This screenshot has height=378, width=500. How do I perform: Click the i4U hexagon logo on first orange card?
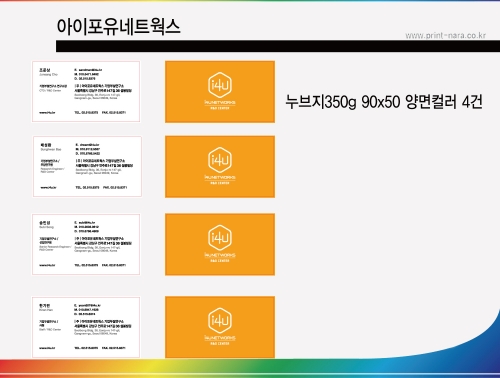pos(220,85)
